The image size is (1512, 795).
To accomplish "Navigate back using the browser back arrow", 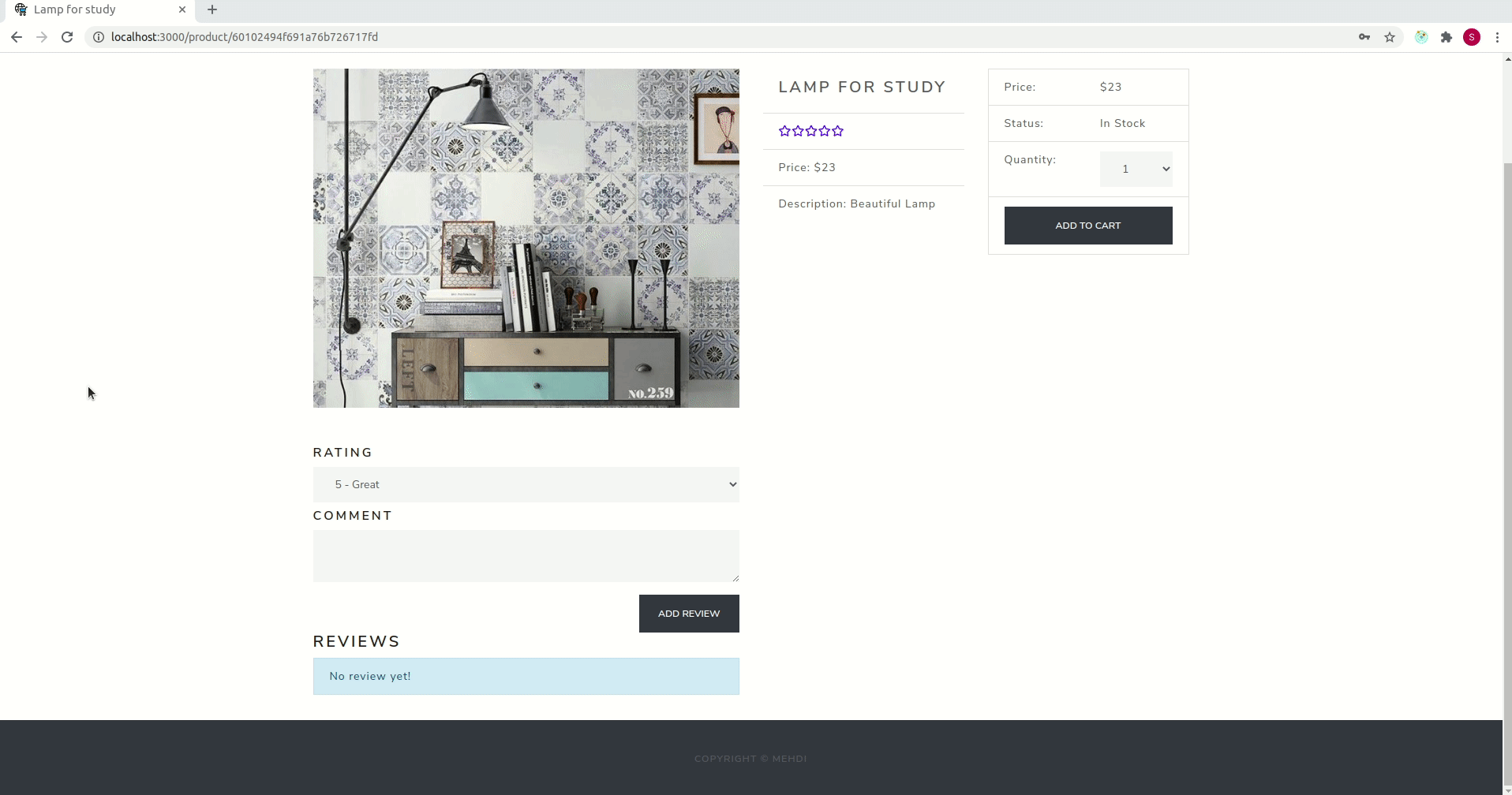I will [17, 37].
